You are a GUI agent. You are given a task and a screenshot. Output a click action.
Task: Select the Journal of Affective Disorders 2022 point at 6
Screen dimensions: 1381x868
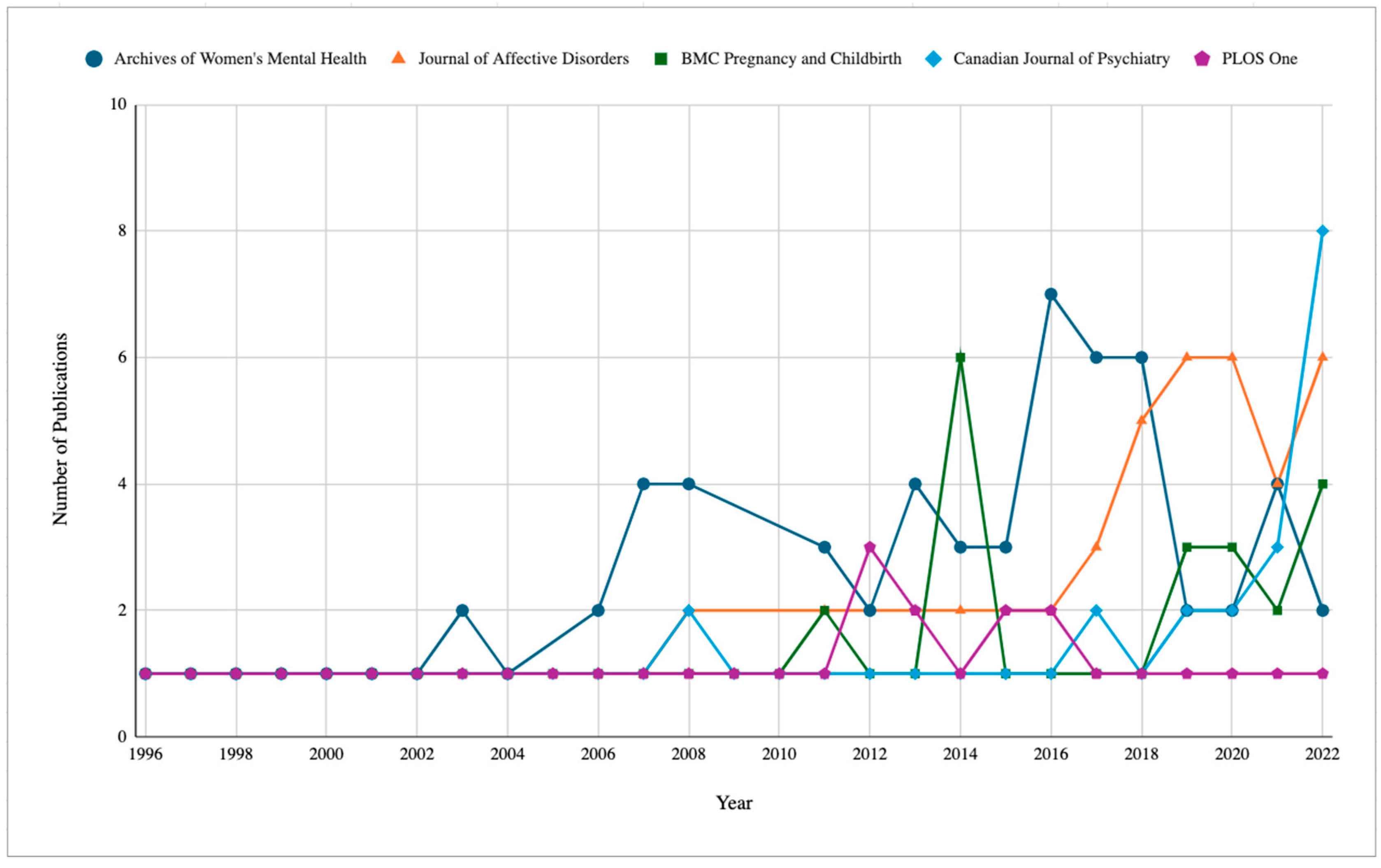coord(1323,357)
